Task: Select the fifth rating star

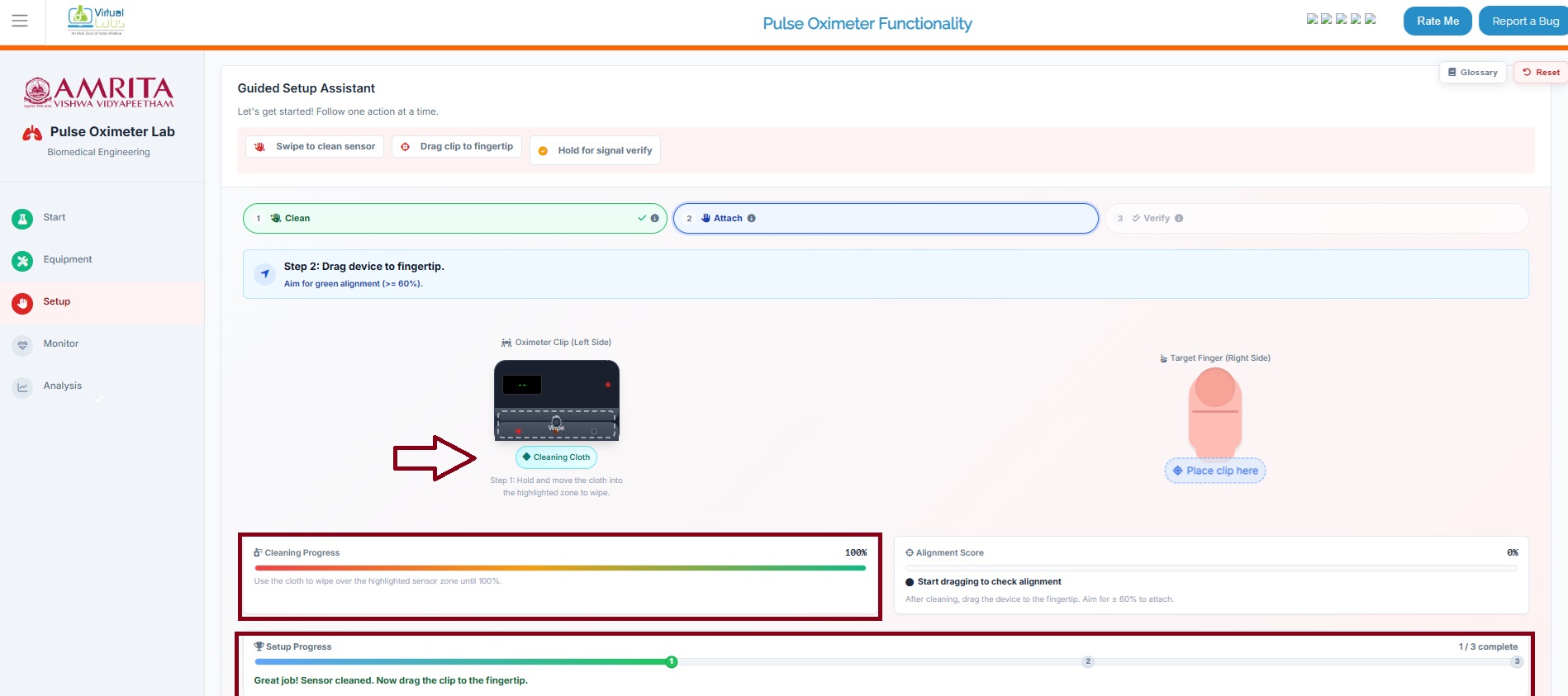Action: coord(1370,19)
